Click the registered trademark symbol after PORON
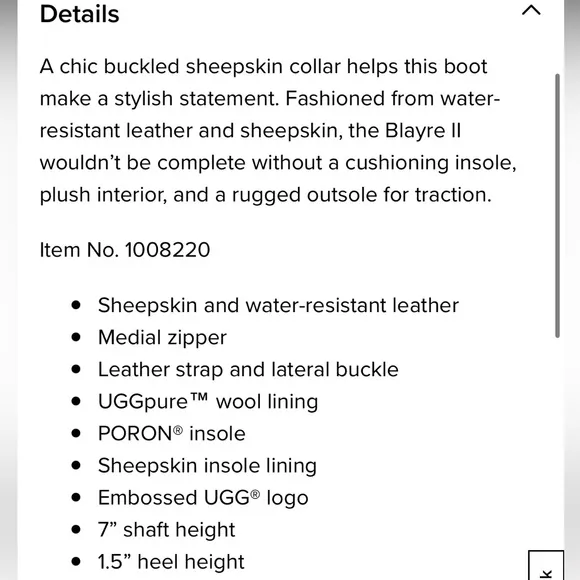Image resolution: width=580 pixels, height=580 pixels. [x=178, y=430]
